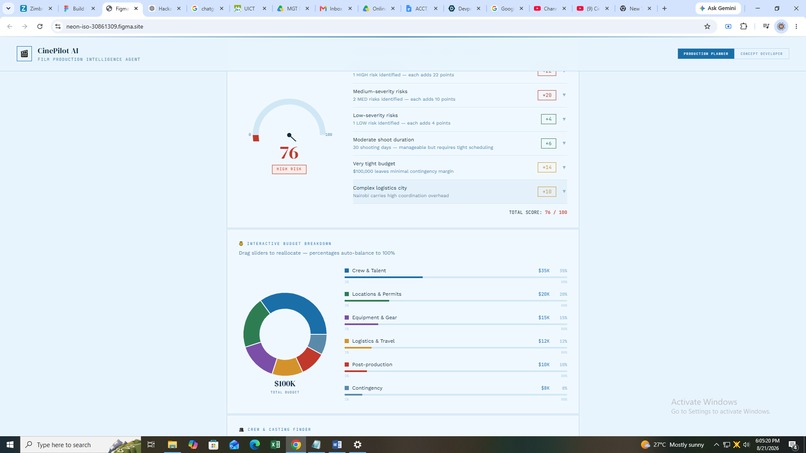Open the weather widget showing 27°C
806x453 pixels.
coord(672,445)
